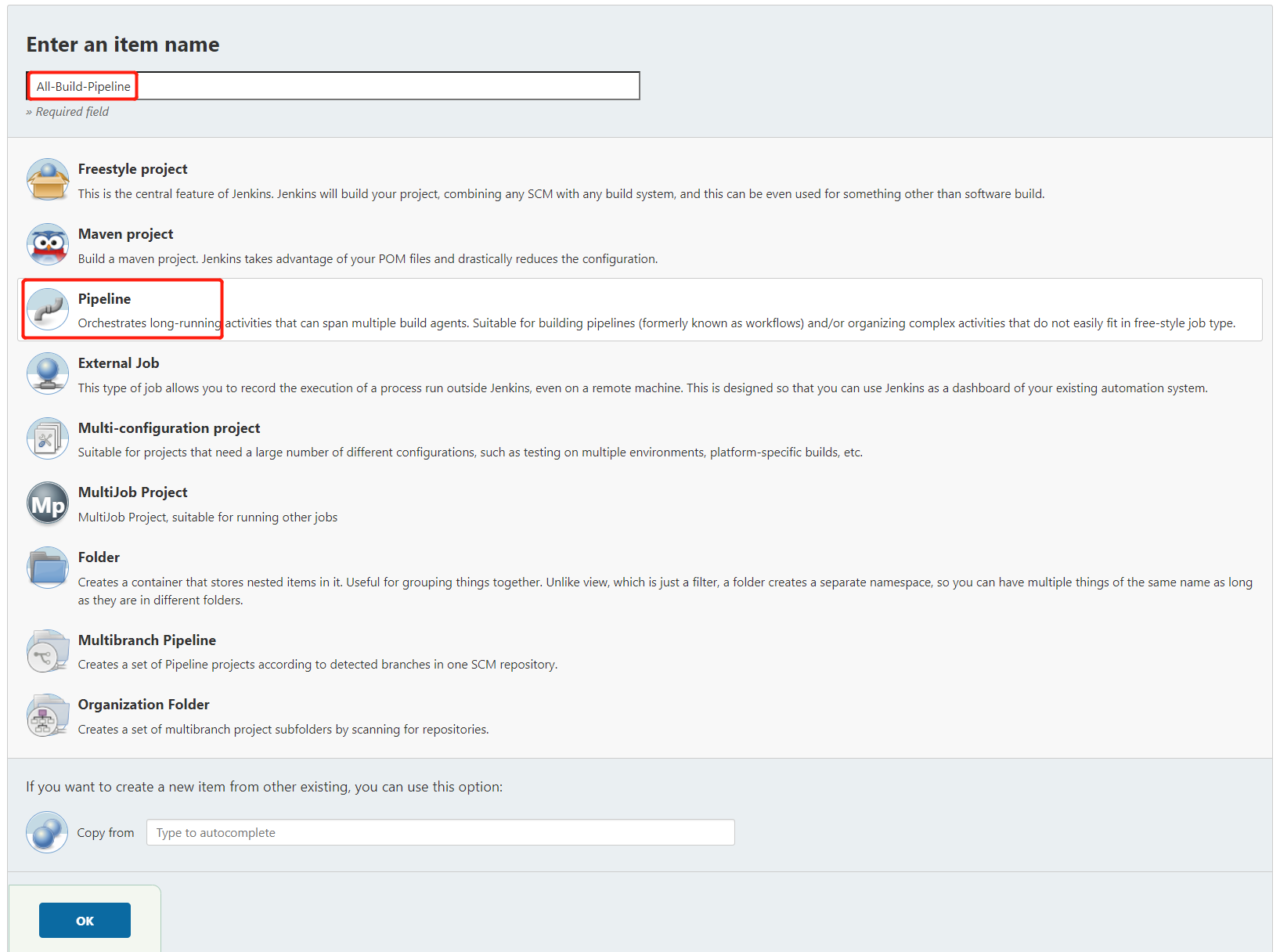Click the OK button
The width and height of the screenshot is (1280, 952).
tap(85, 920)
